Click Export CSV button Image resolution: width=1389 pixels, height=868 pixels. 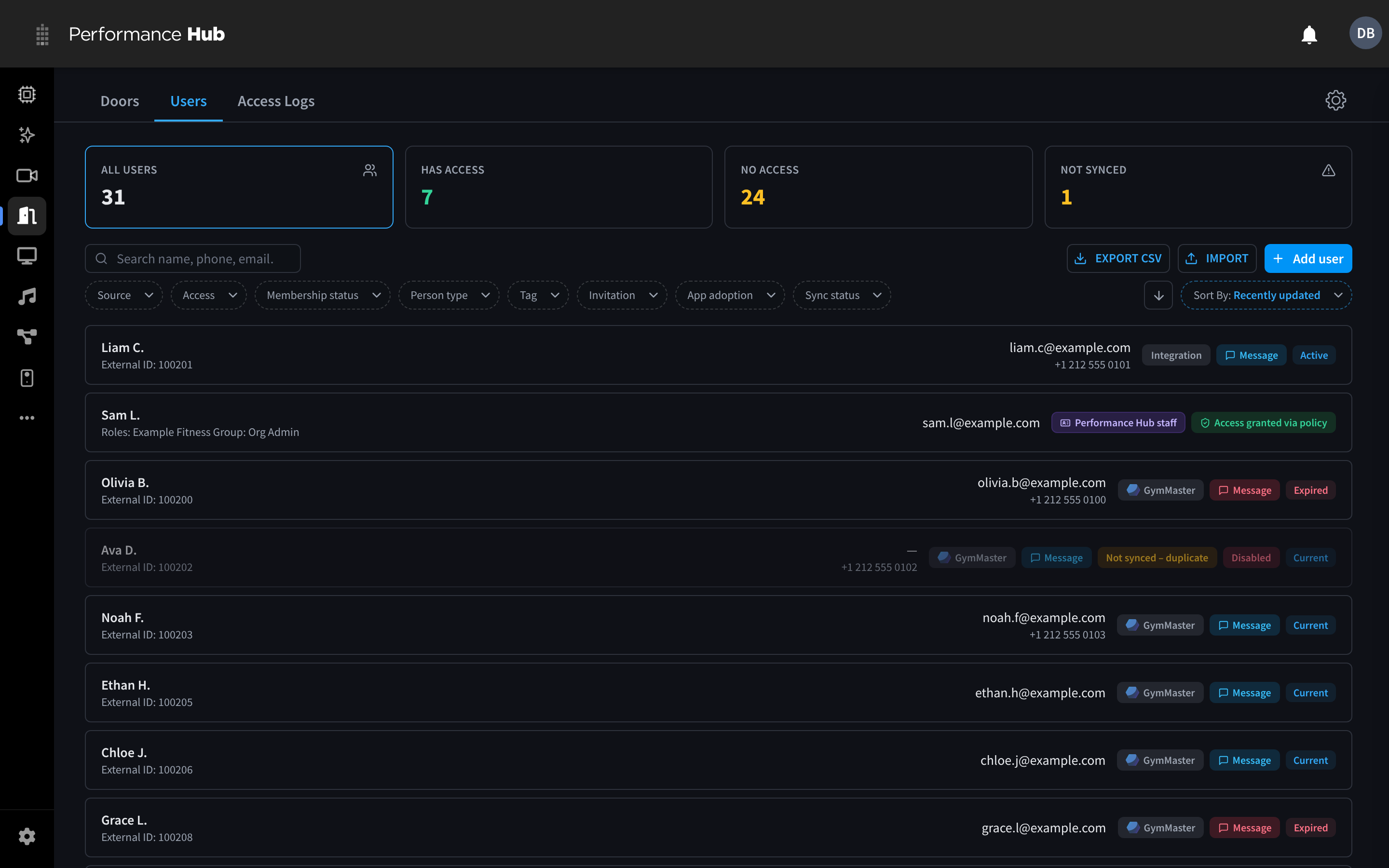1117,258
